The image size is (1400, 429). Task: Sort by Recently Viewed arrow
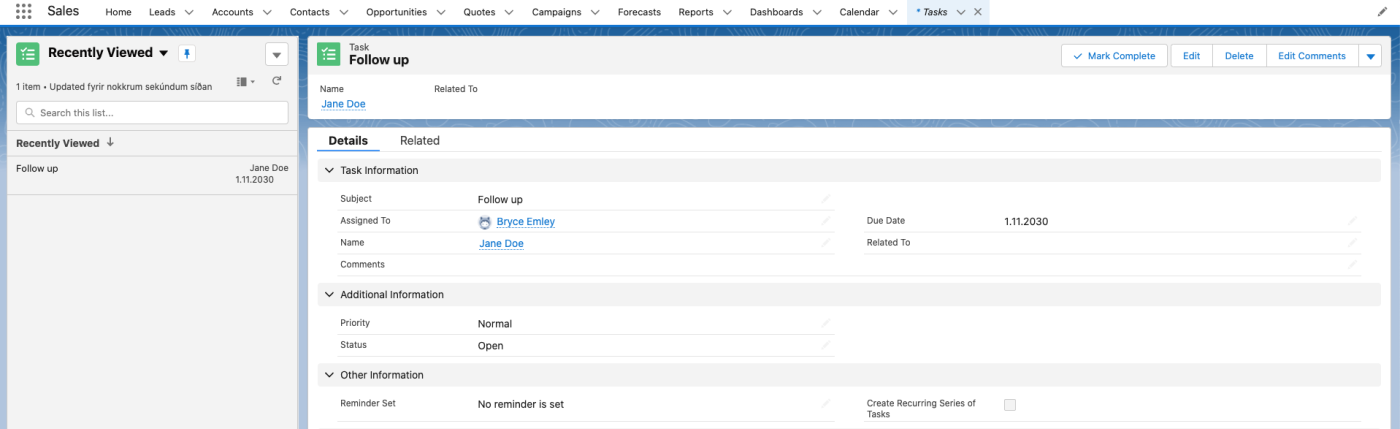tap(110, 143)
